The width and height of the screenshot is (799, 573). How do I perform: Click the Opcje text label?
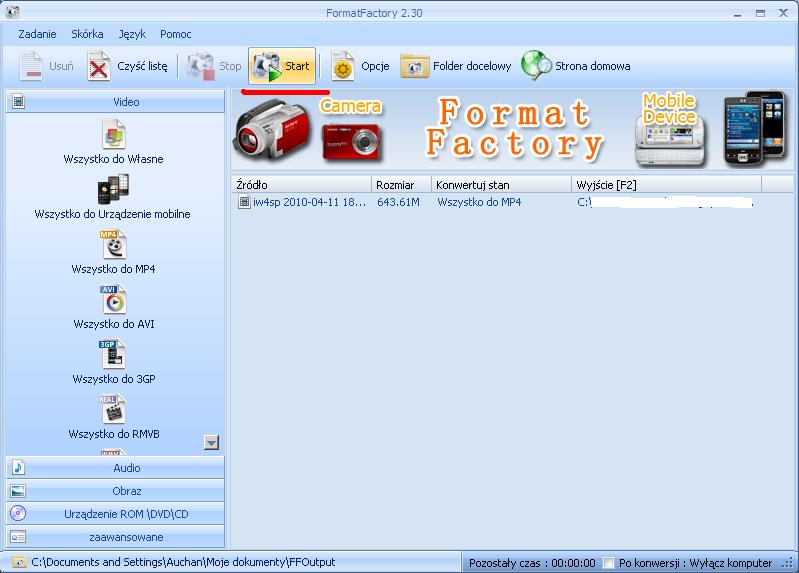click(375, 66)
